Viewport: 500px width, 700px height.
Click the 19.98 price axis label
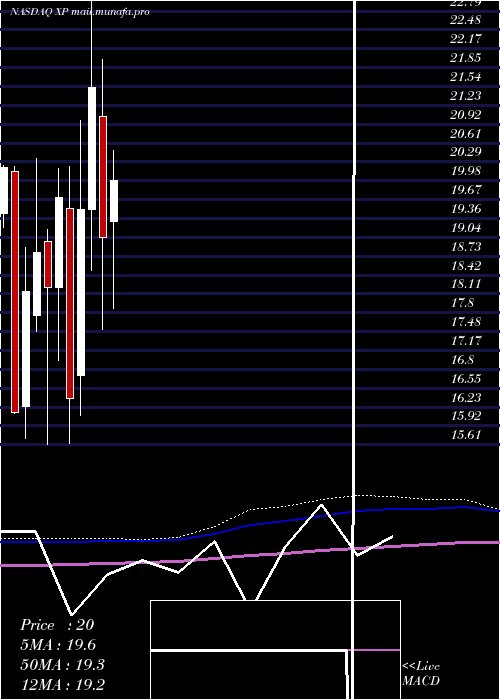466,171
